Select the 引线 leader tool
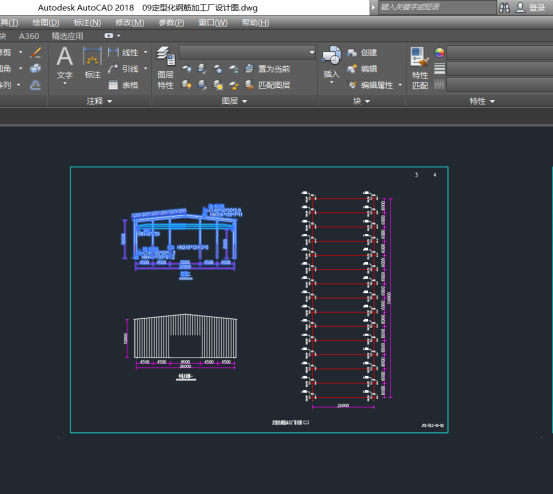This screenshot has height=494, width=553. coord(123,69)
